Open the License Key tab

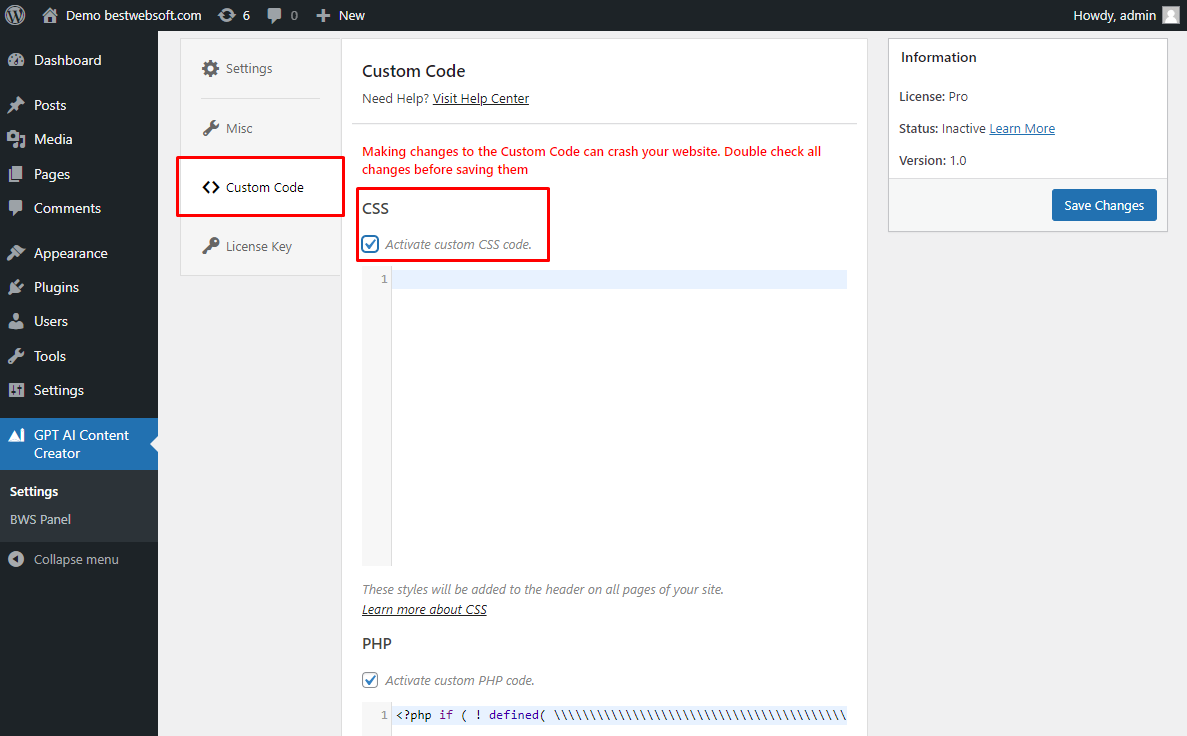(260, 246)
